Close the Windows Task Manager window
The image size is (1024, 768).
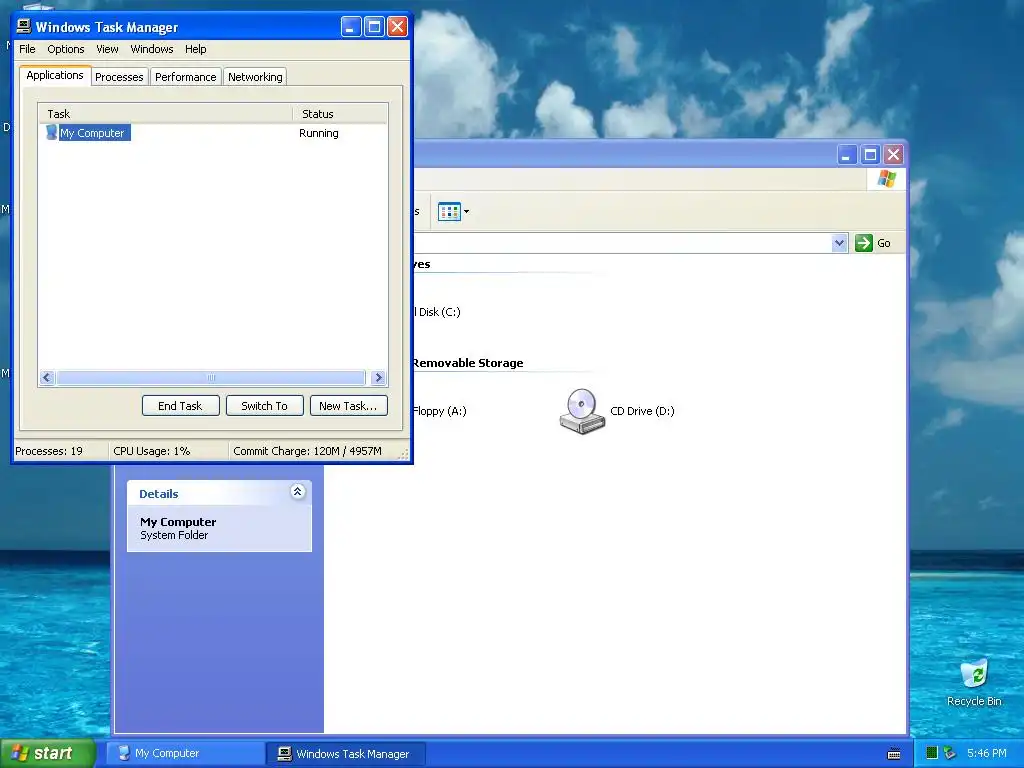coord(397,27)
